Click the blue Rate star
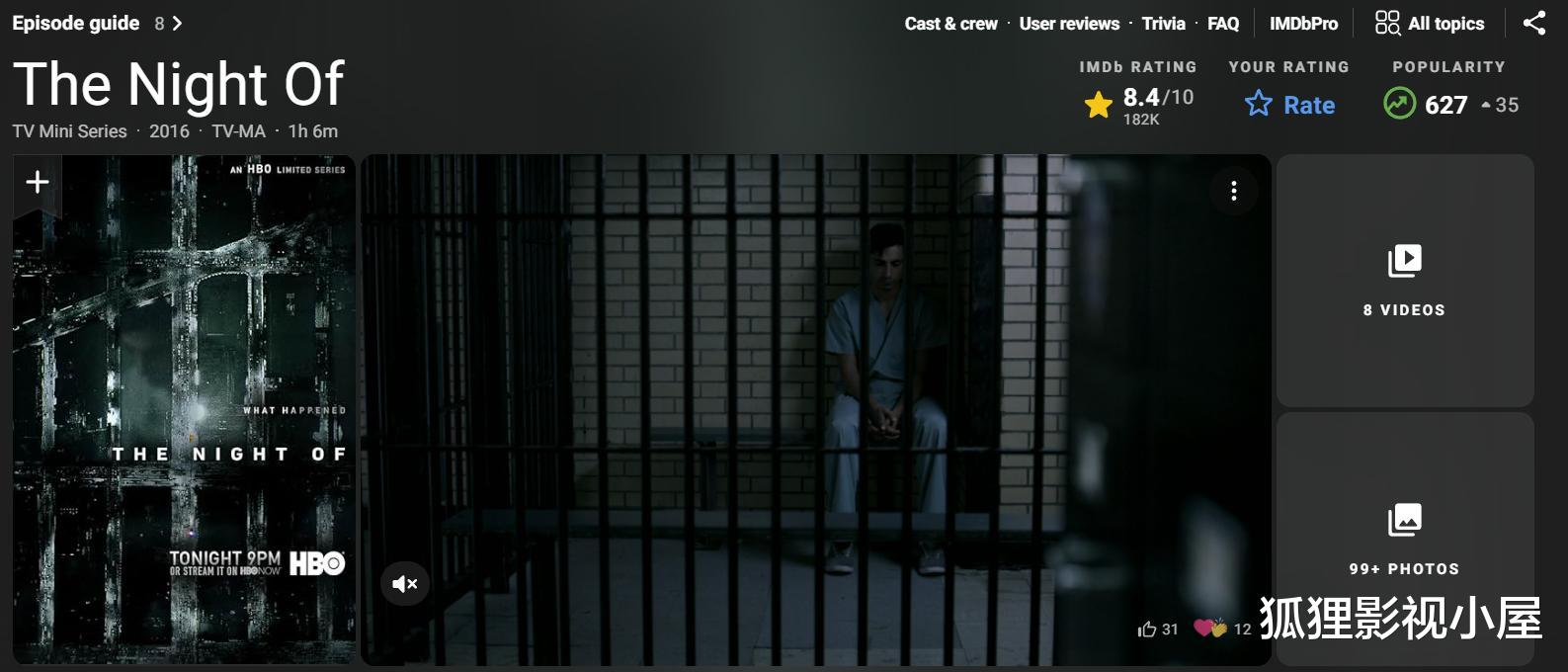The width and height of the screenshot is (1568, 672). click(x=1258, y=104)
